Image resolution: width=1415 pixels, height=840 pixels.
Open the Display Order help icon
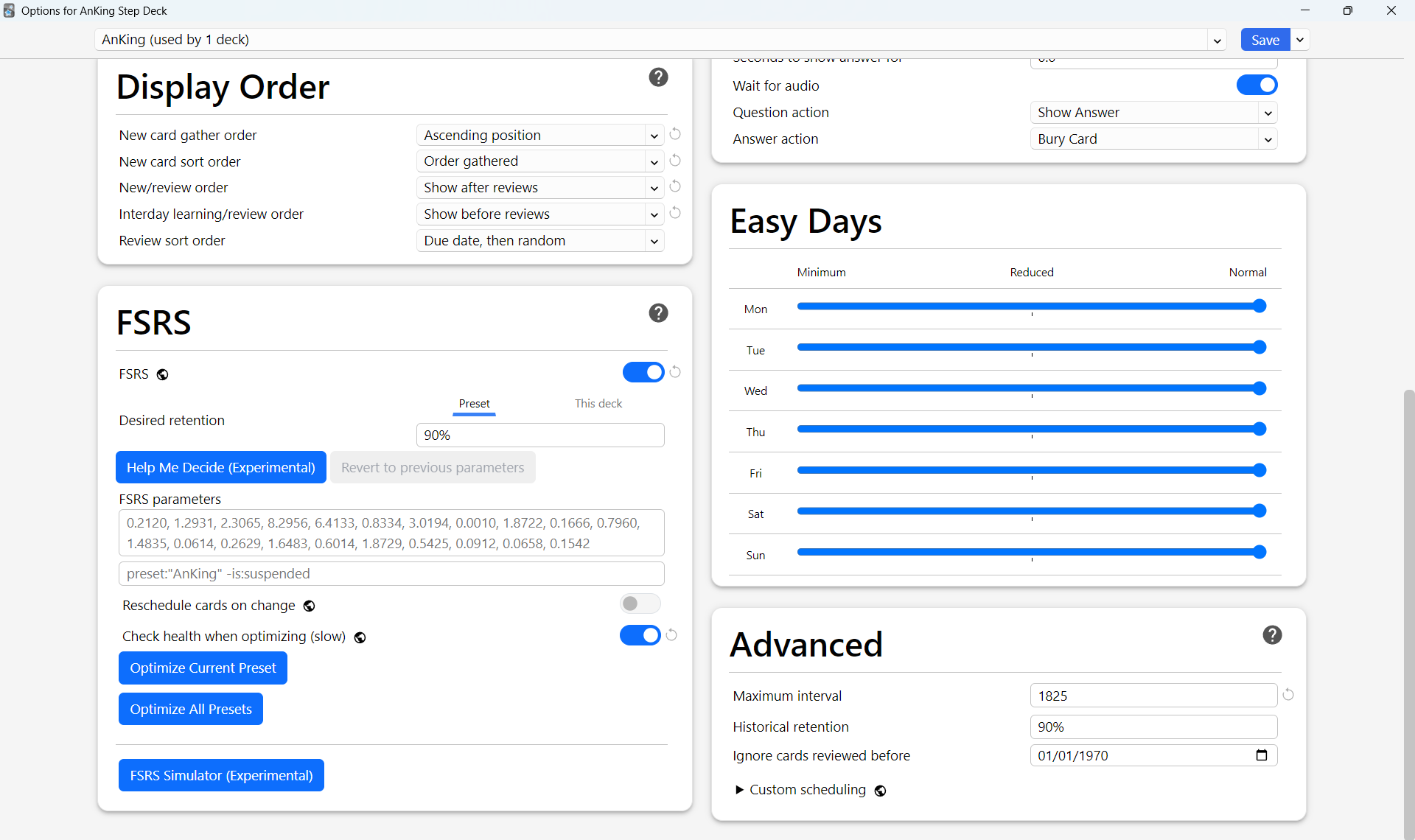(658, 77)
